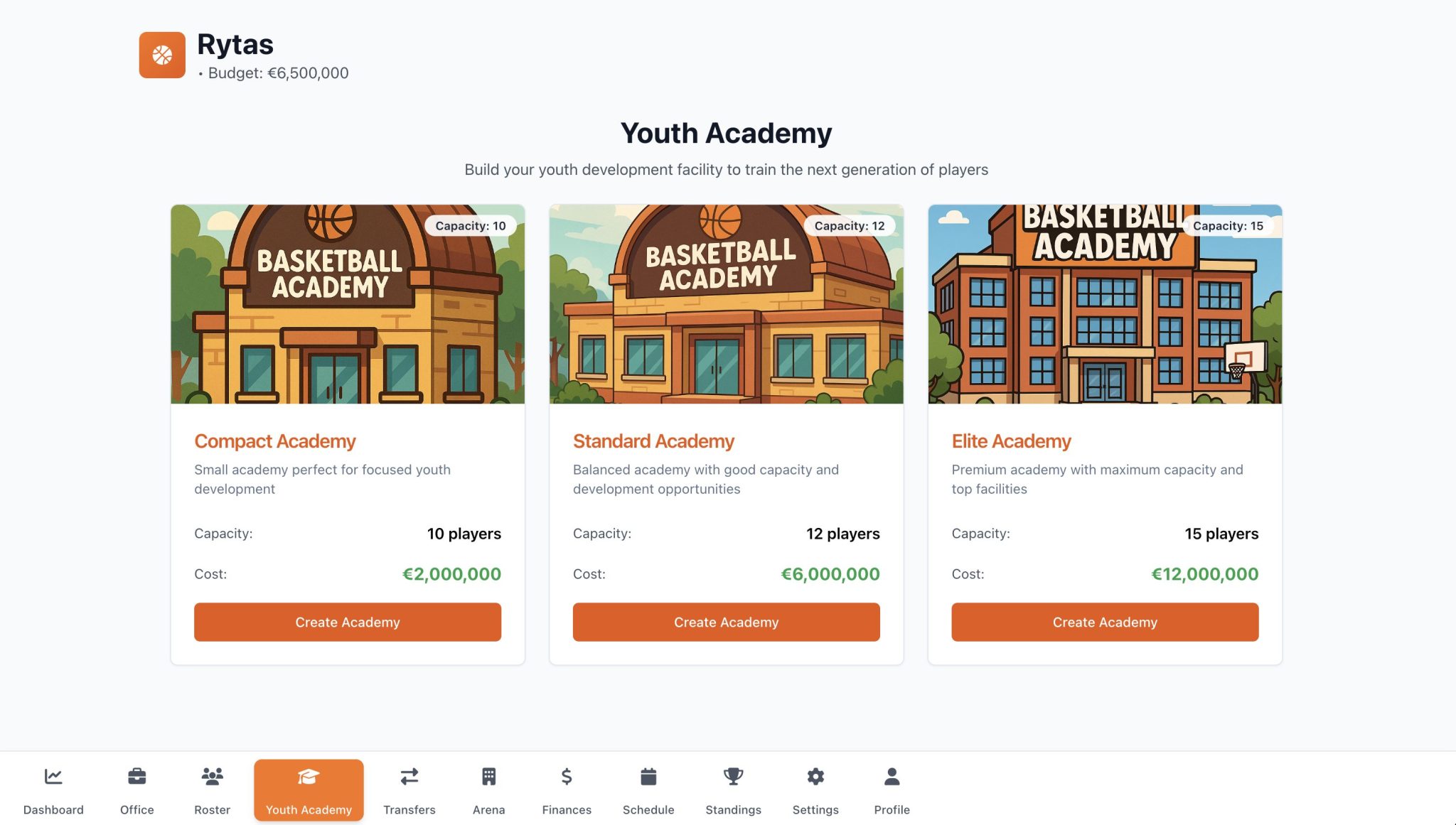Open the Schedule calendar icon
The width and height of the screenshot is (1456, 825).
(x=648, y=777)
